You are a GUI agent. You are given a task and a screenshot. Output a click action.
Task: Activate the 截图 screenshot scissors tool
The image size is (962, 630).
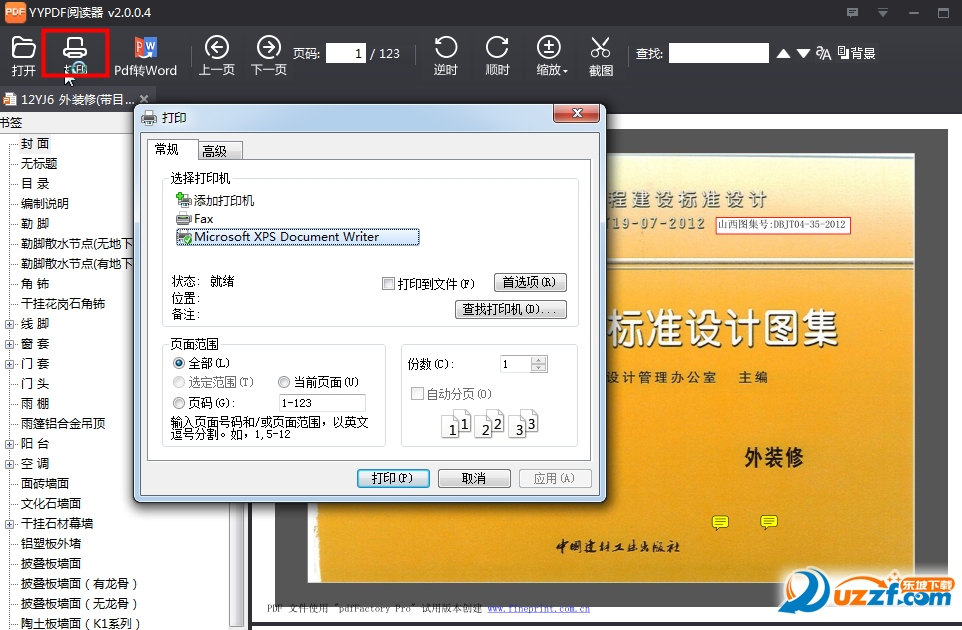pos(601,56)
